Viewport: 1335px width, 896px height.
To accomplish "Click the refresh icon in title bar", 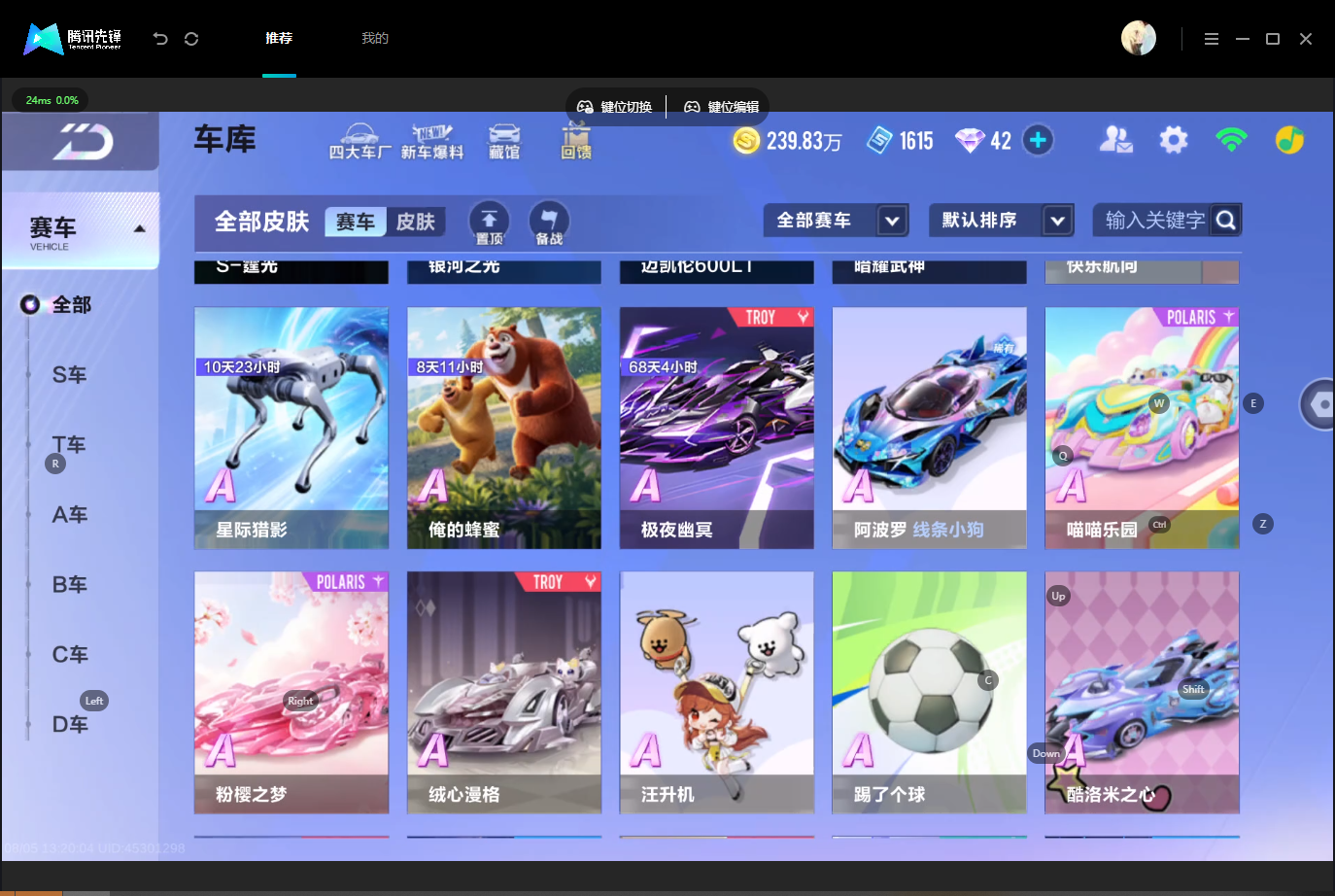I will click(x=191, y=39).
